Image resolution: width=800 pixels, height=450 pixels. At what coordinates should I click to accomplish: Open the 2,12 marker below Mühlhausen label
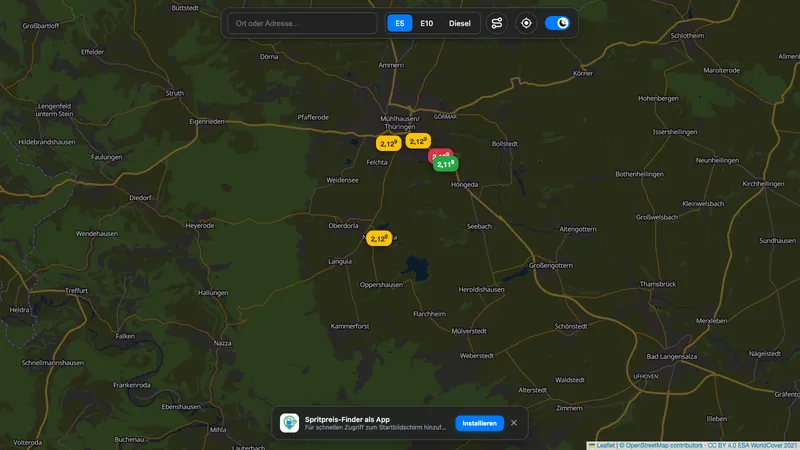(x=418, y=141)
